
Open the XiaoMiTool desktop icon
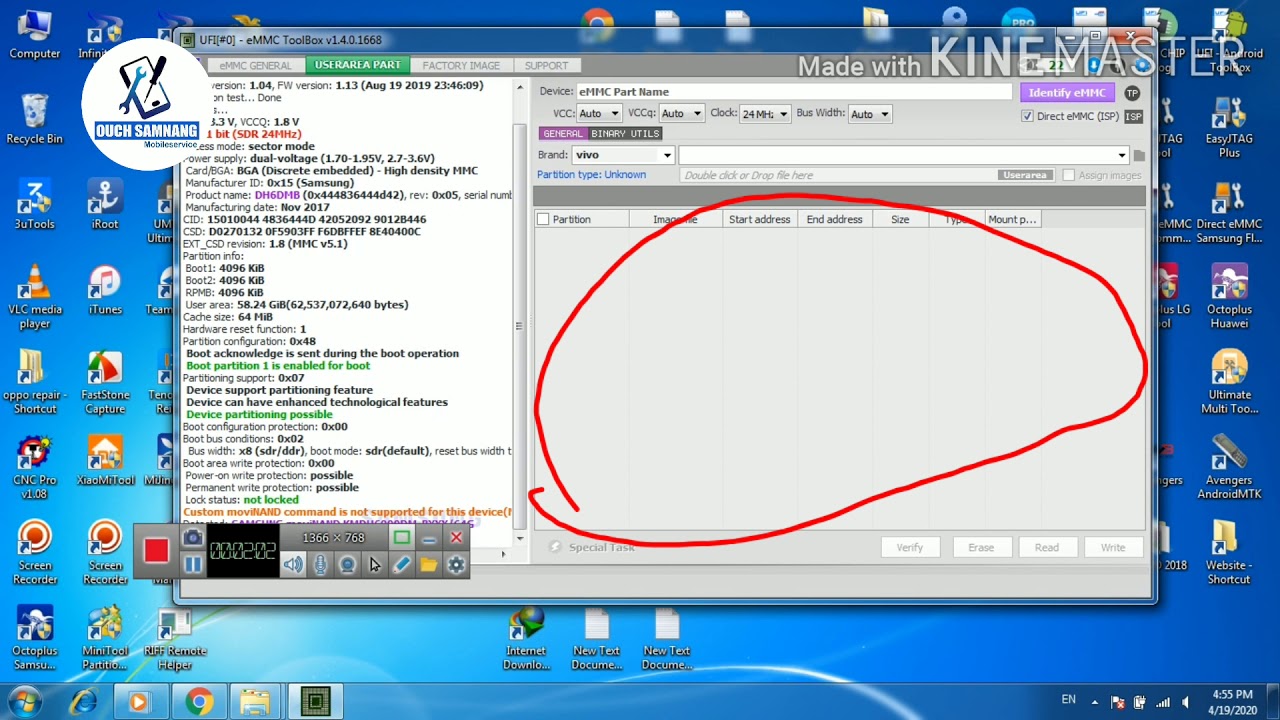[x=105, y=460]
